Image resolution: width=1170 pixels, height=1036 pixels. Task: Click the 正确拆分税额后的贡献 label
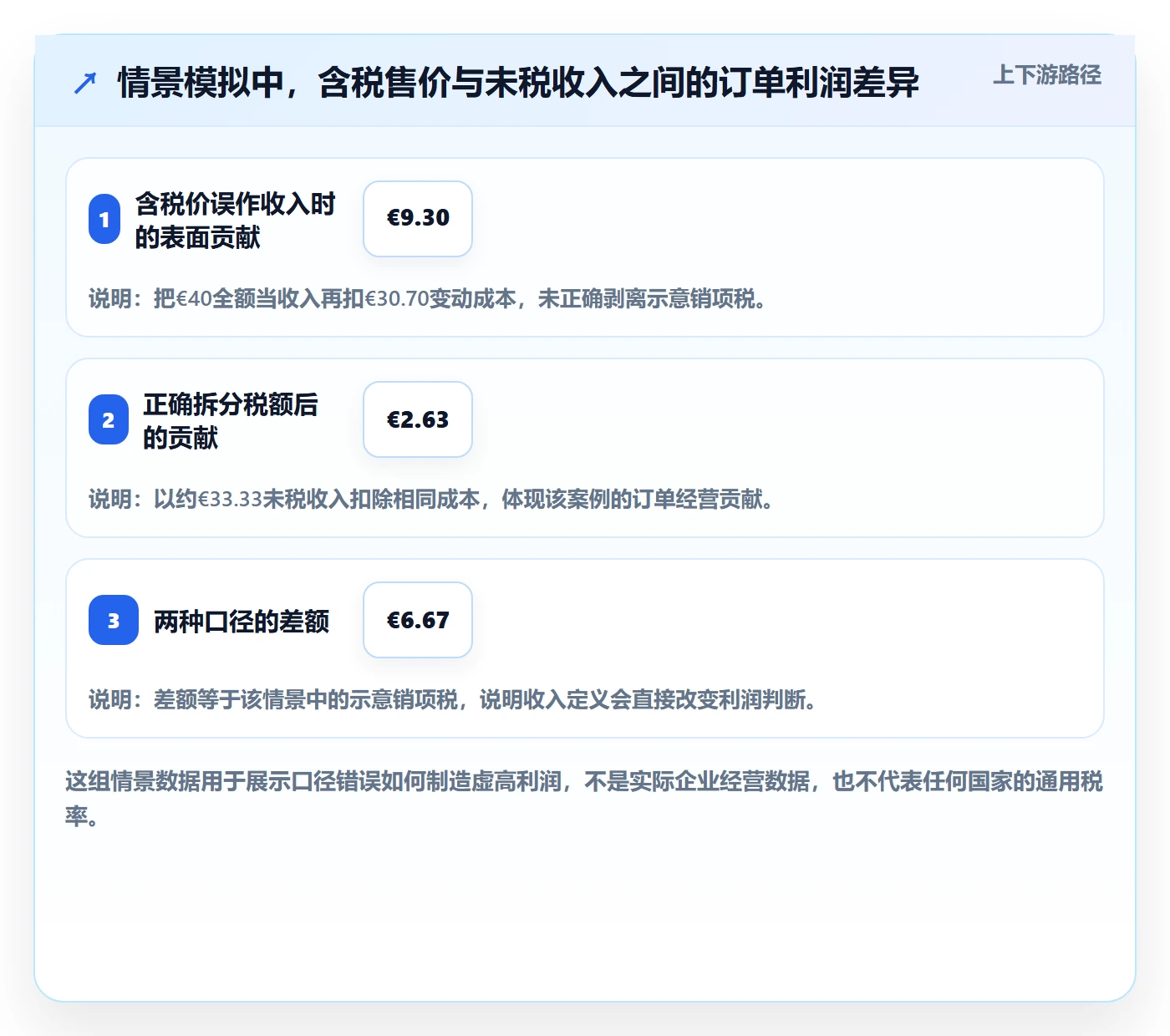coord(231,420)
